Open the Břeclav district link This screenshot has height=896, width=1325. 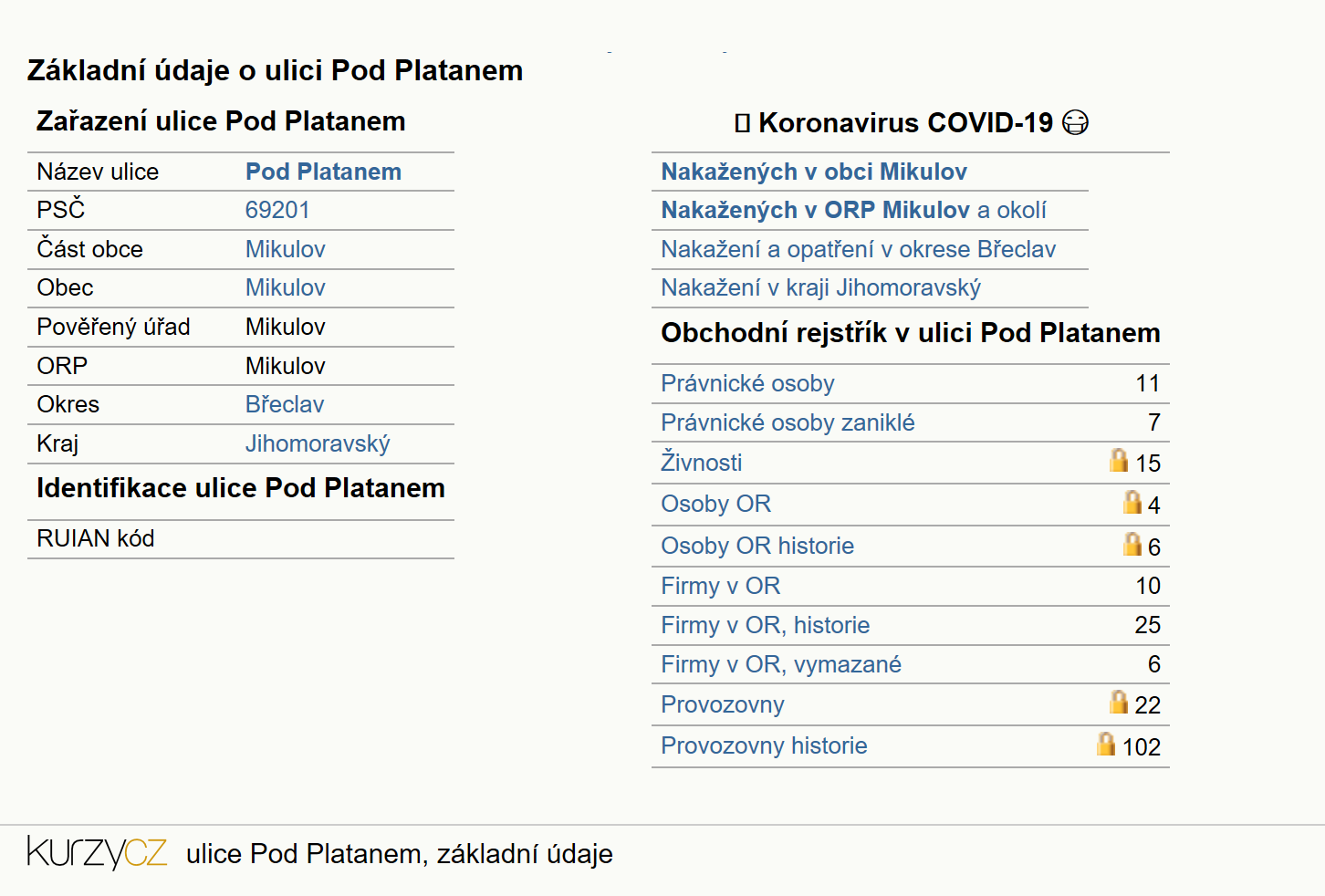click(285, 404)
